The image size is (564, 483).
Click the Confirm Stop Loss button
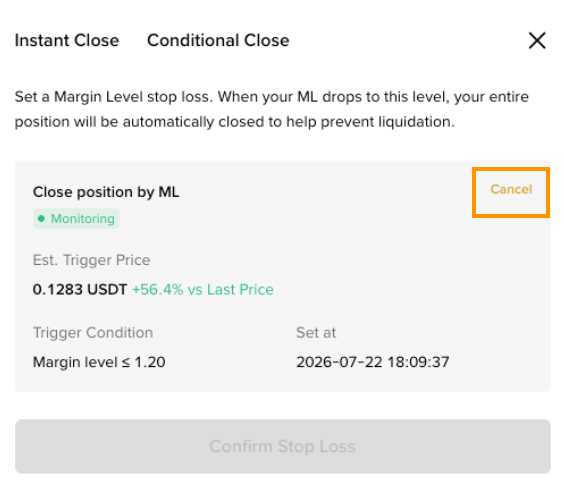pos(283,446)
